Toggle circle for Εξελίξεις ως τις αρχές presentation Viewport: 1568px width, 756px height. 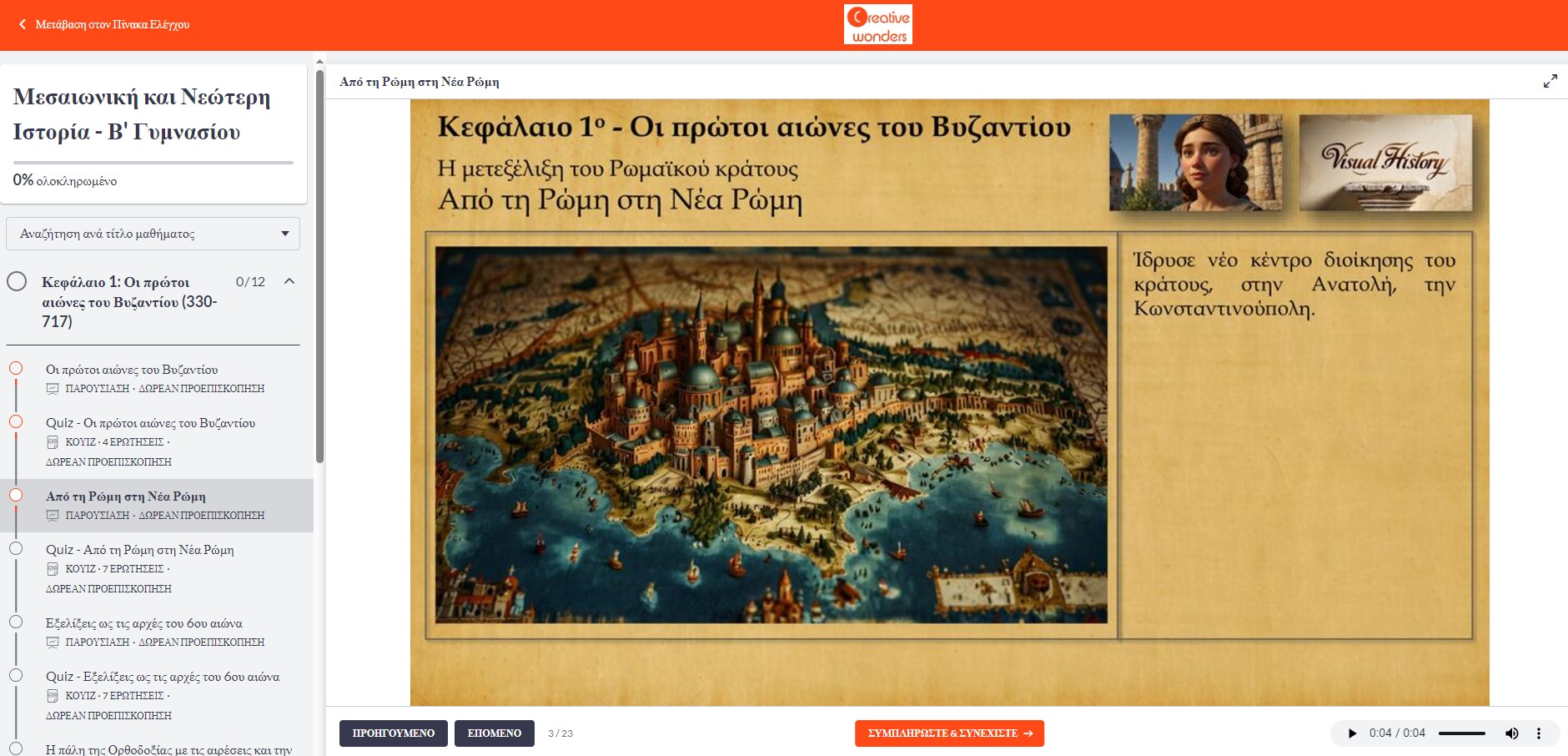tap(16, 622)
